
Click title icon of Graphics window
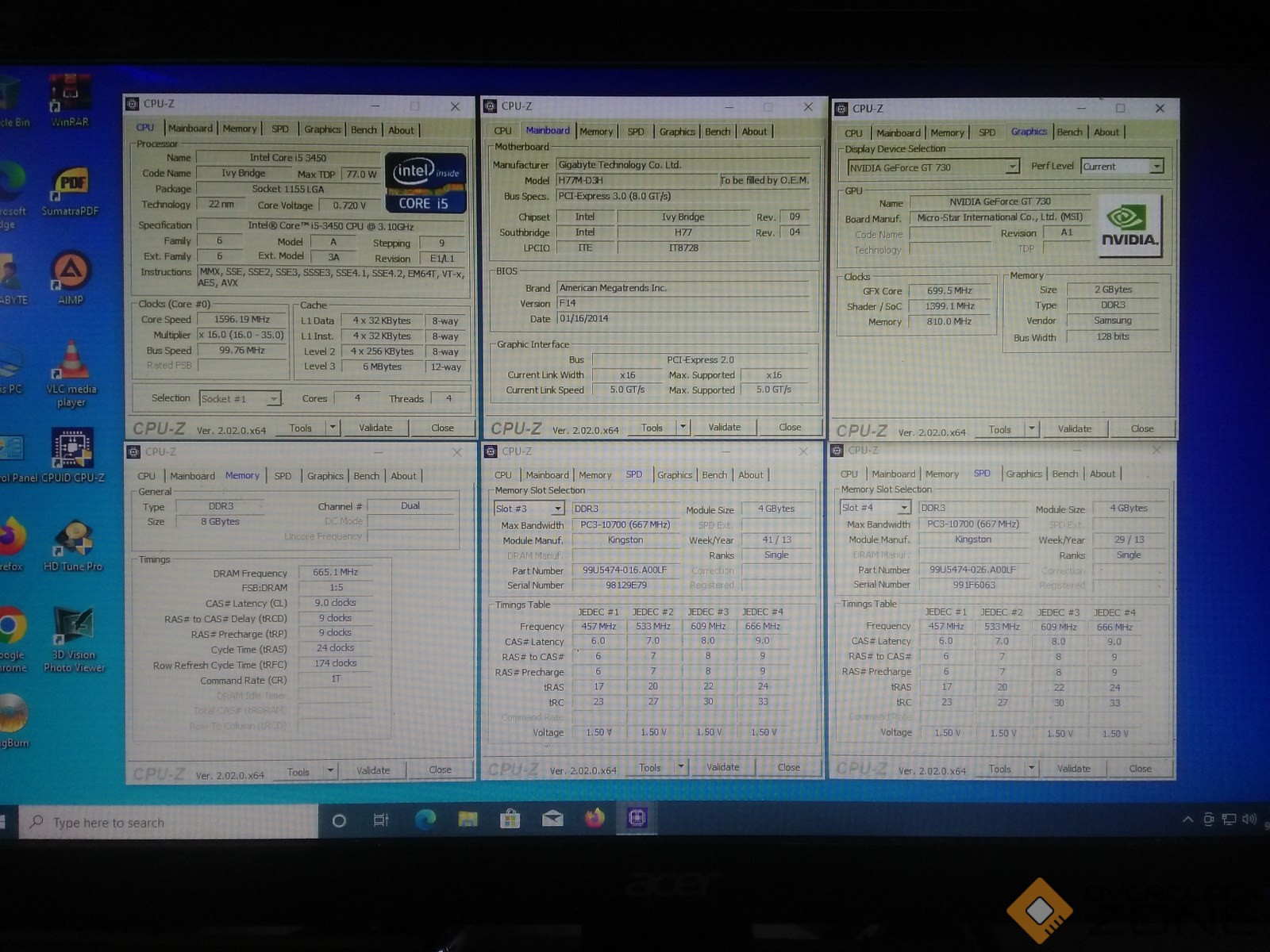click(x=841, y=109)
